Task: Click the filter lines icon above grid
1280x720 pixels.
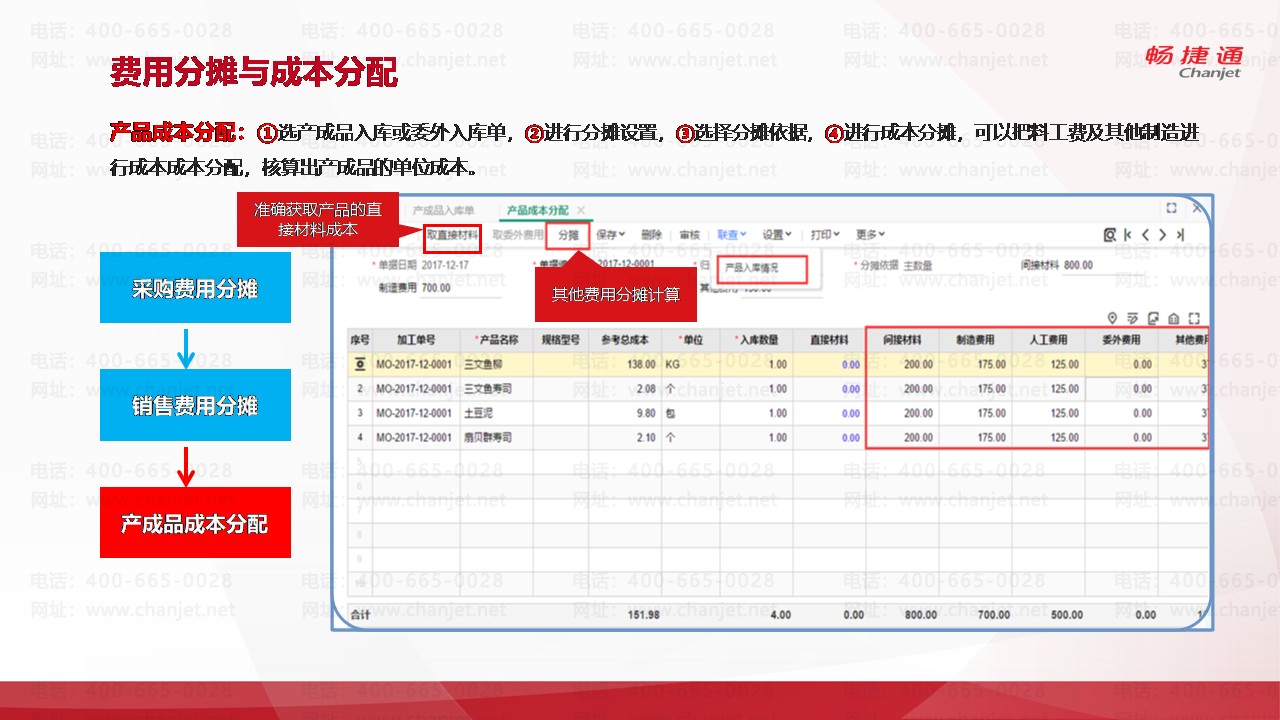Action: [x=1135, y=318]
